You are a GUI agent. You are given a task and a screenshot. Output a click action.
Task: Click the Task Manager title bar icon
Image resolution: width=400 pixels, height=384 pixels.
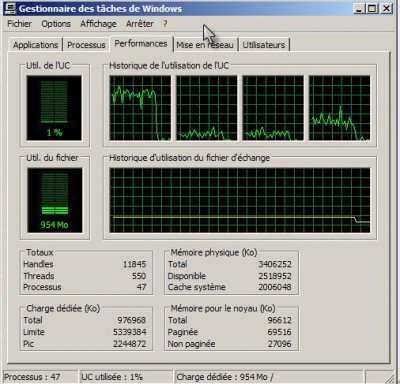(x=10, y=8)
